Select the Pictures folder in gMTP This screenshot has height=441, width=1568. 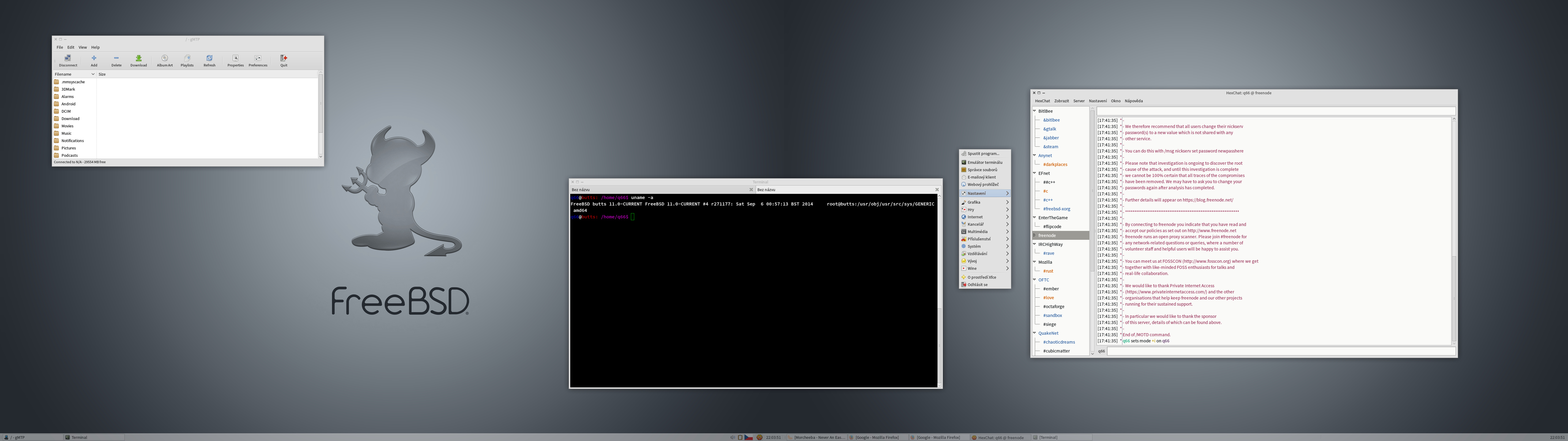pos(68,148)
